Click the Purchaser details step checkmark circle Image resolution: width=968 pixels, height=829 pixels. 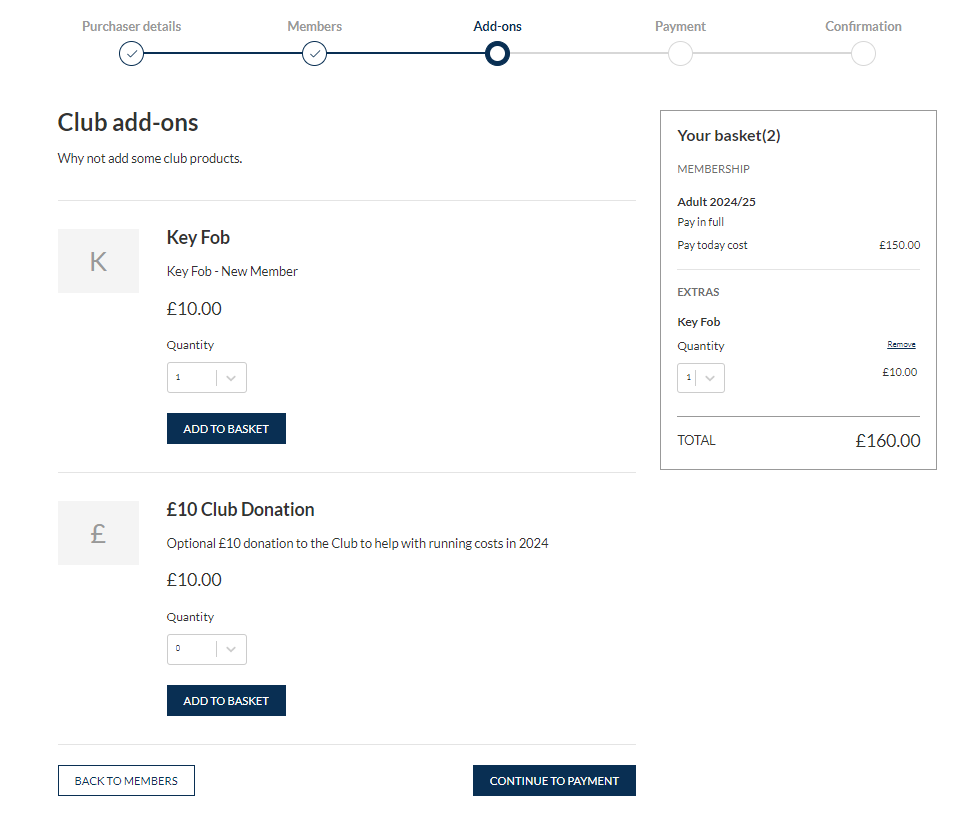pos(131,54)
